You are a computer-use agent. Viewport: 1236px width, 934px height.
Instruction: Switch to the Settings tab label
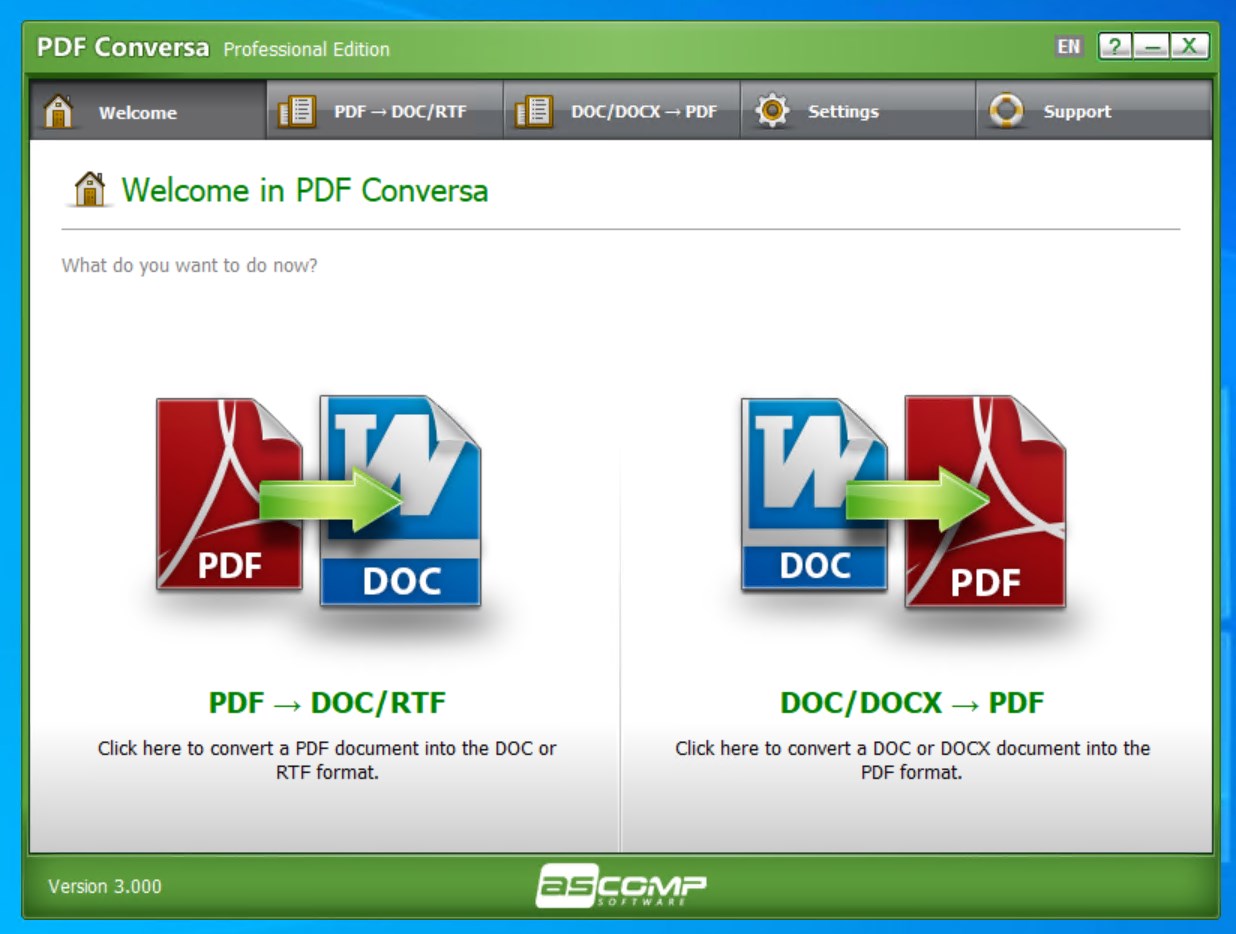843,112
